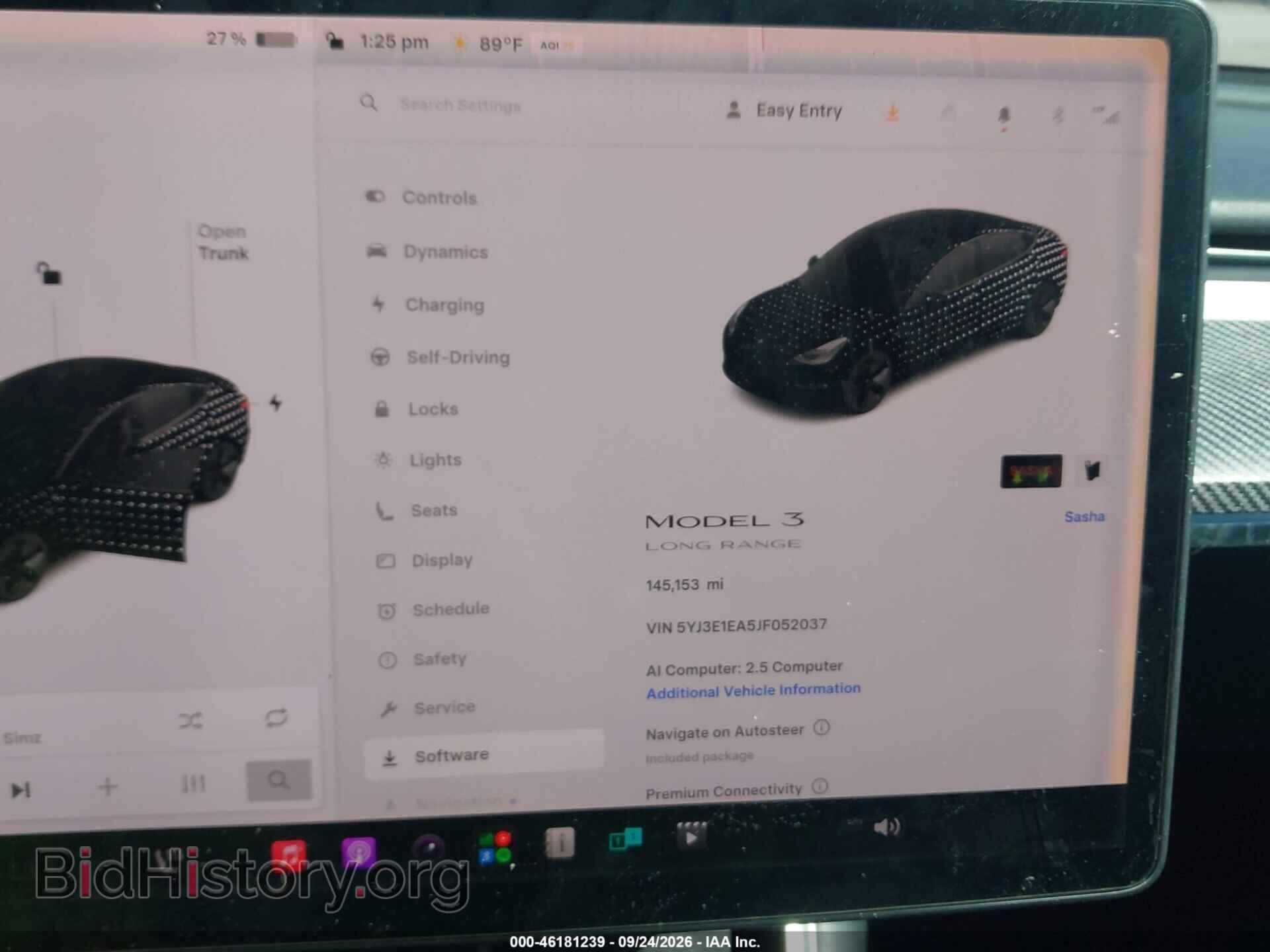
Task: Tap the lock icon in status bar
Action: pyautogui.click(x=335, y=42)
